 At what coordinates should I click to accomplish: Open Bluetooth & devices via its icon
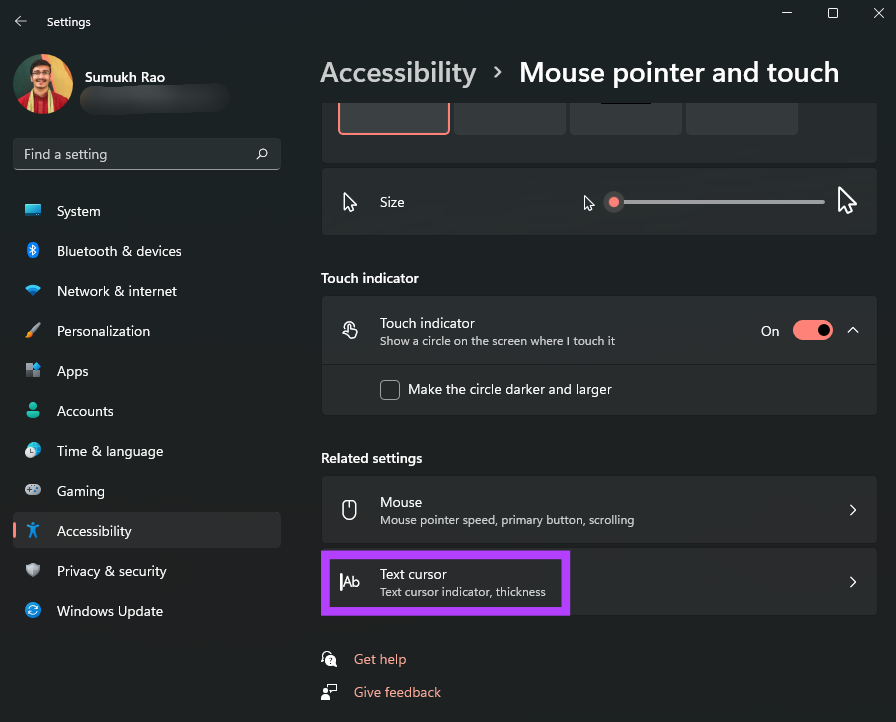point(31,251)
